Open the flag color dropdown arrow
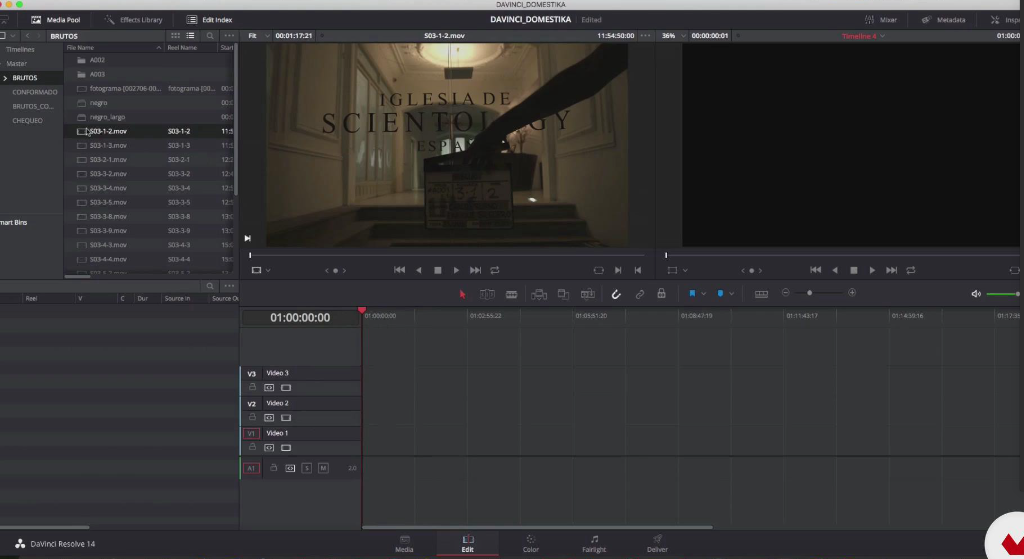The width and height of the screenshot is (1024, 559). tap(703, 294)
